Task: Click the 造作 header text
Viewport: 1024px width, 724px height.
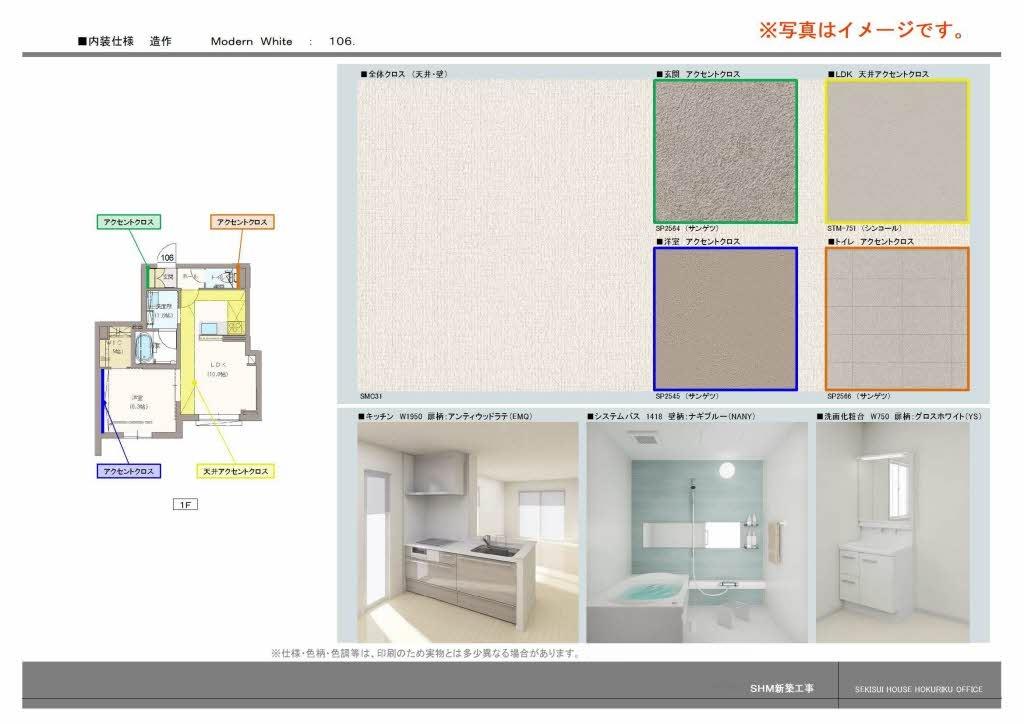Action: pos(161,41)
